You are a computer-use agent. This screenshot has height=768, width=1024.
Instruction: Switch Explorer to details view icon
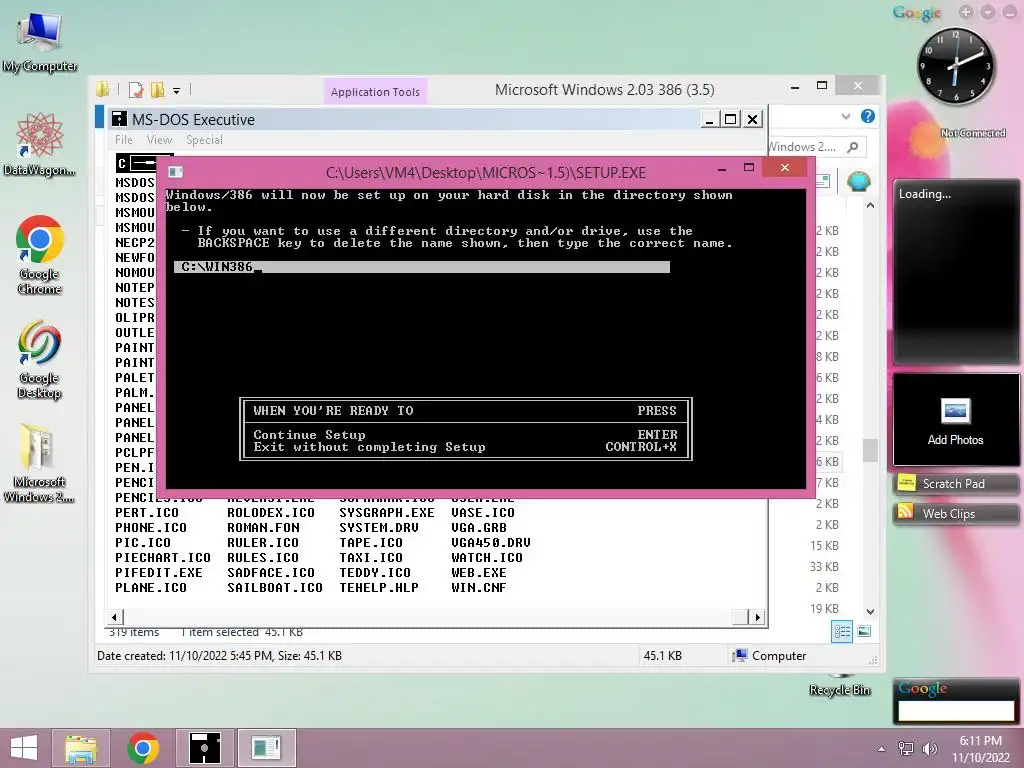coord(842,631)
